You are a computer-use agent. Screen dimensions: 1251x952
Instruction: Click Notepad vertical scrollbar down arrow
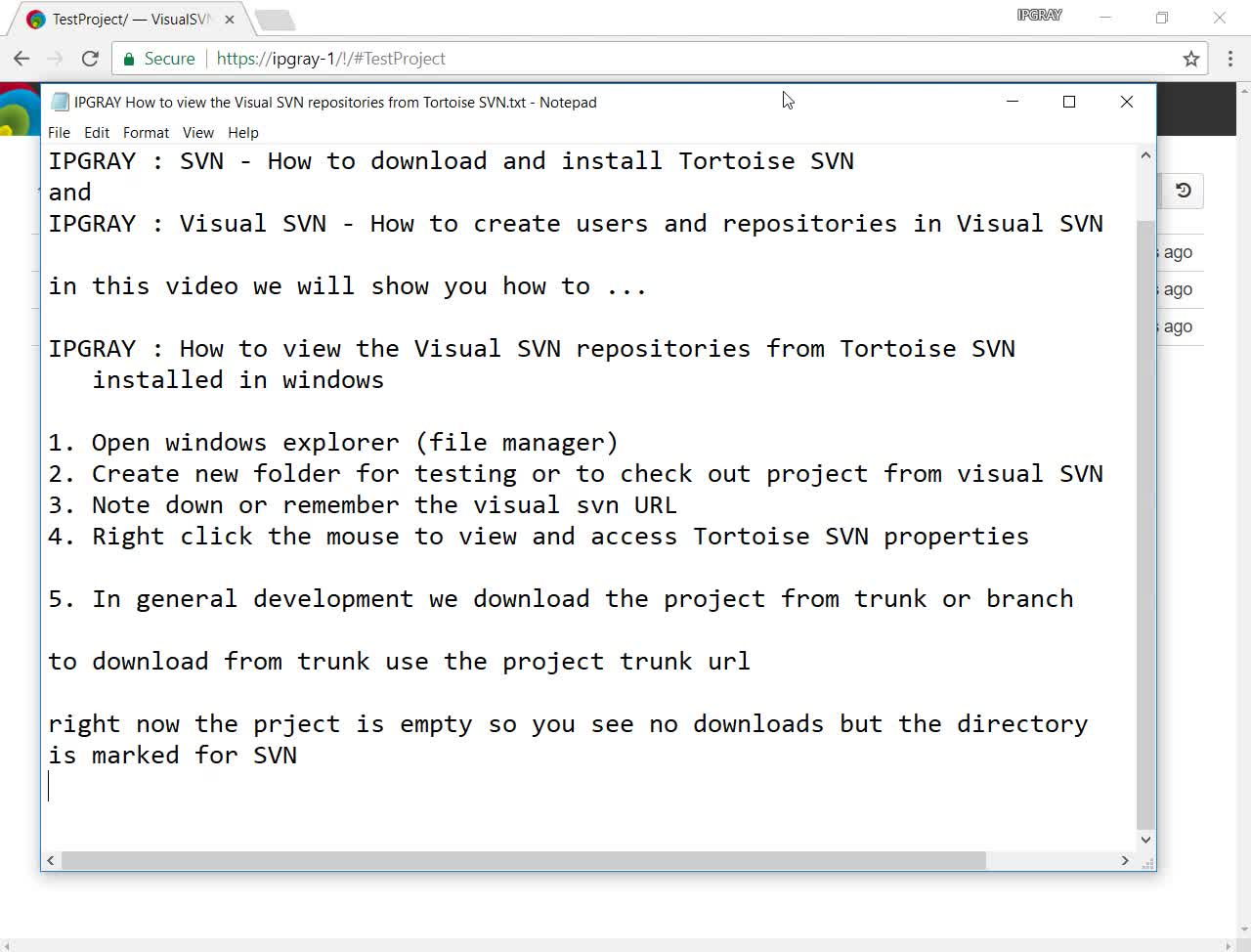pos(1145,840)
